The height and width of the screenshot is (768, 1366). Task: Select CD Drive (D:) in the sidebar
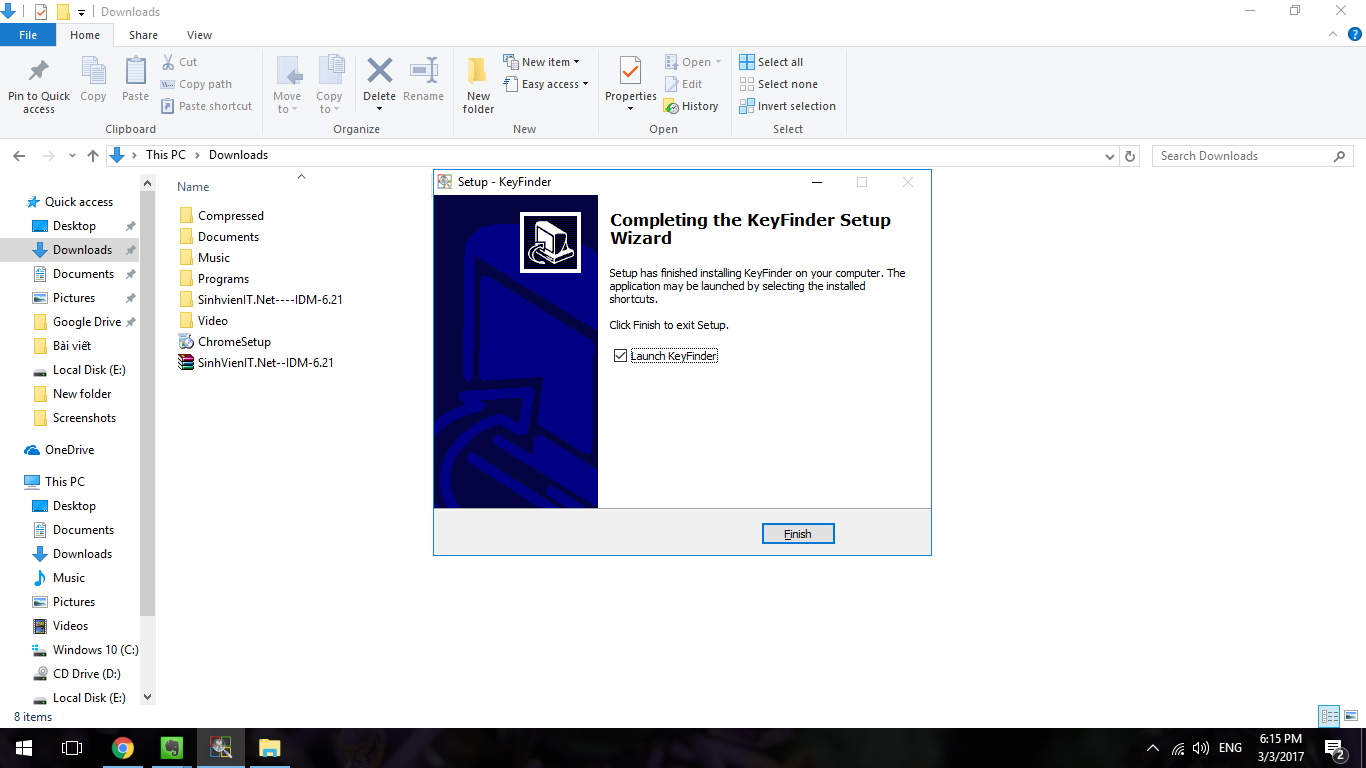pyautogui.click(x=77, y=674)
